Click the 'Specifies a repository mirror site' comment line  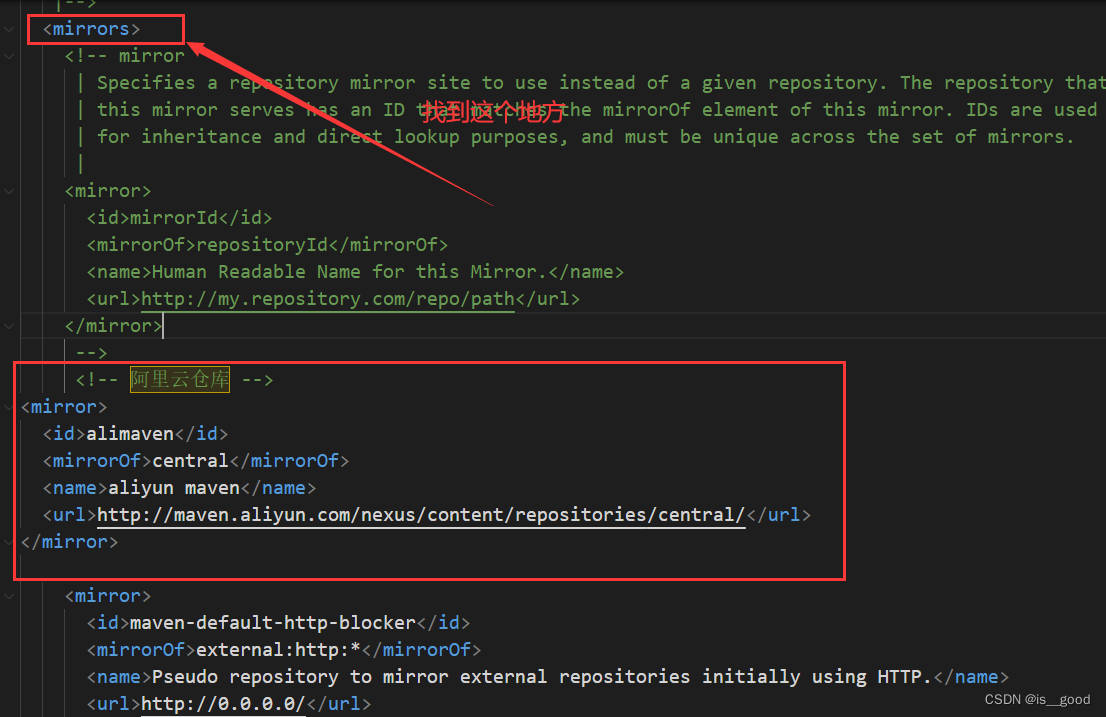(x=601, y=82)
